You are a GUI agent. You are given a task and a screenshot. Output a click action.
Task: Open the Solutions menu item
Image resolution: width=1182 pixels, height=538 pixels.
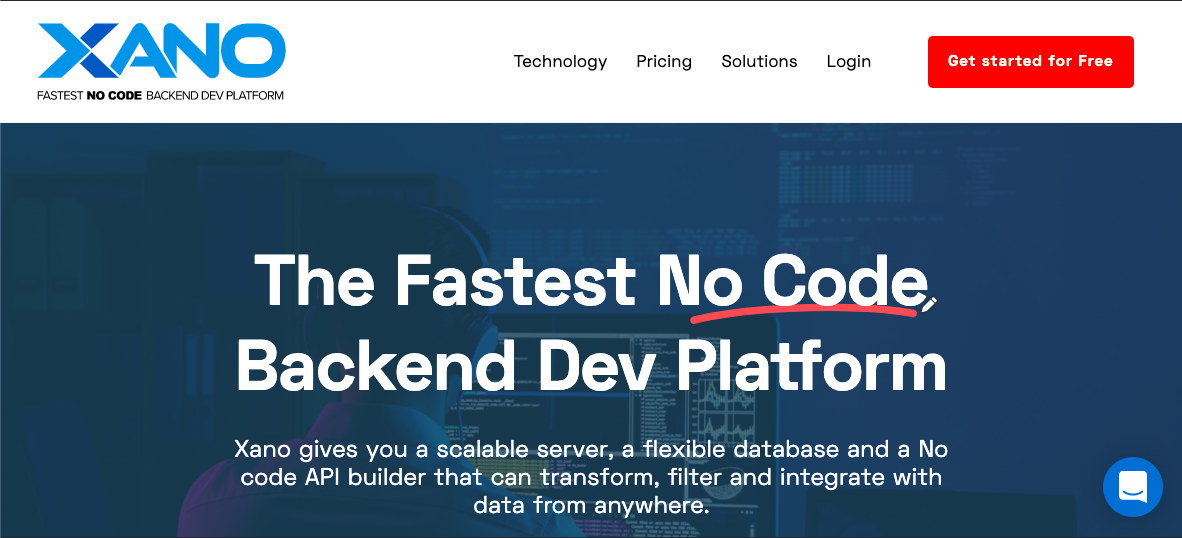[759, 62]
